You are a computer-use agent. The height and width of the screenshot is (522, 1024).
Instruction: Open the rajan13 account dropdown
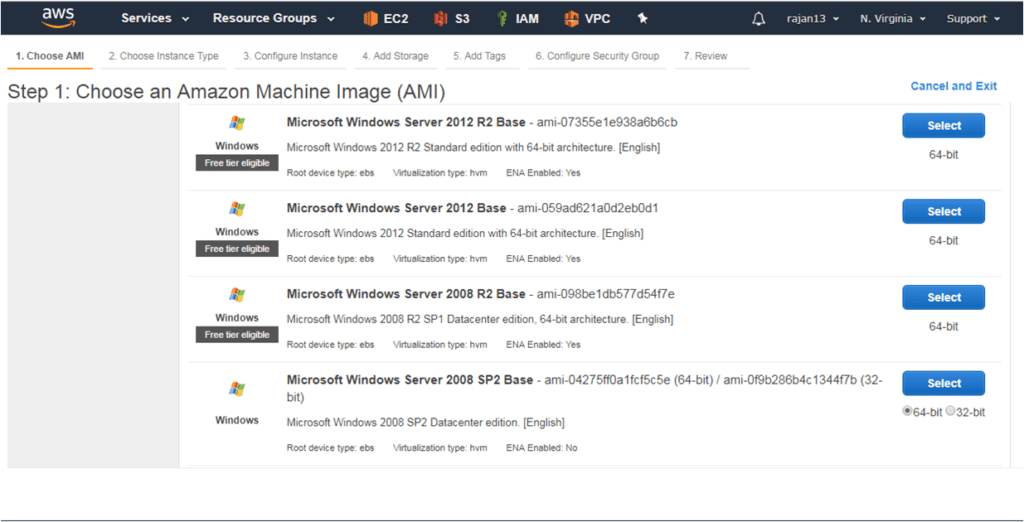813,19
